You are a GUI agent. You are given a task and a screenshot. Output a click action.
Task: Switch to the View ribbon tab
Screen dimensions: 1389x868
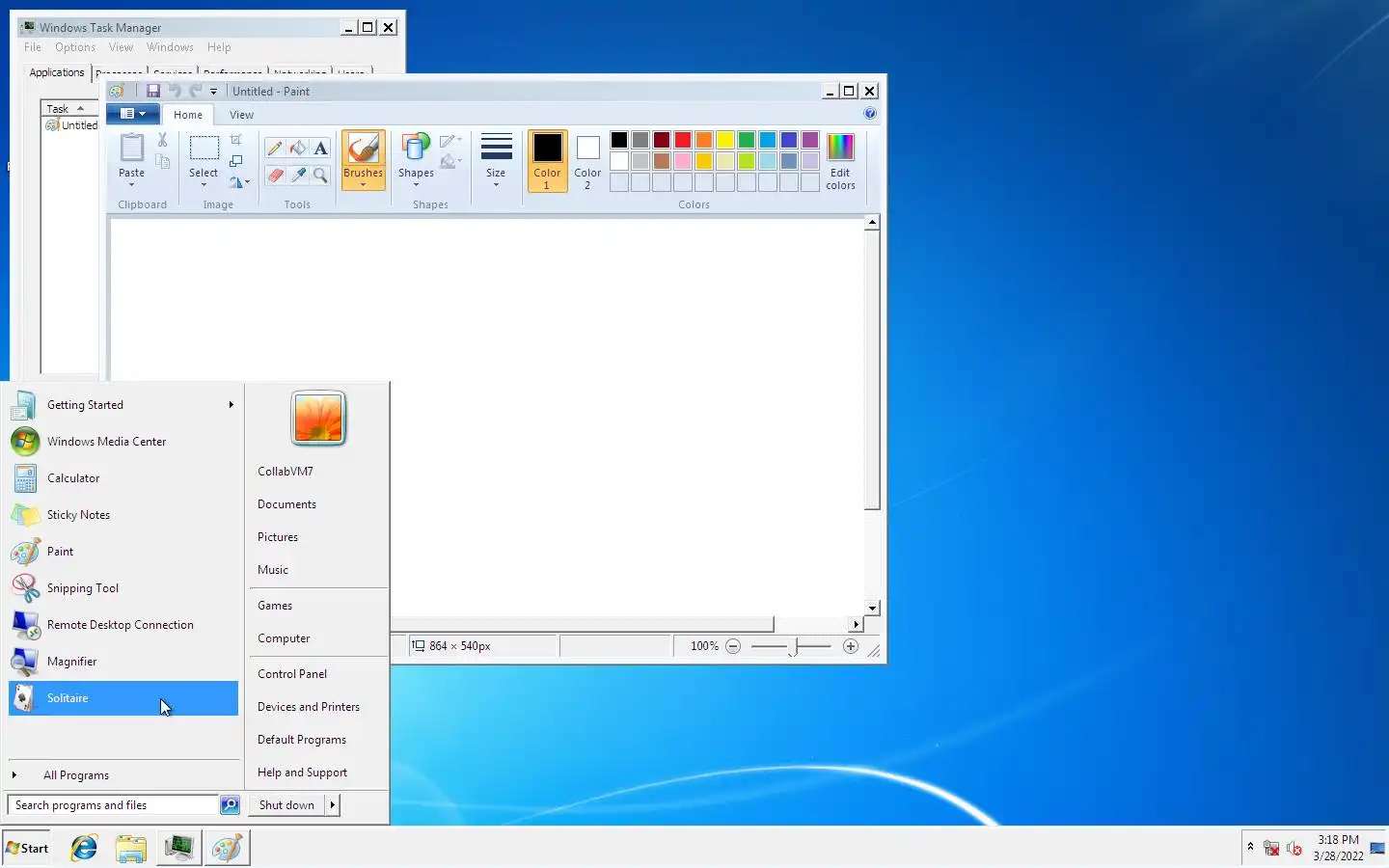[241, 115]
